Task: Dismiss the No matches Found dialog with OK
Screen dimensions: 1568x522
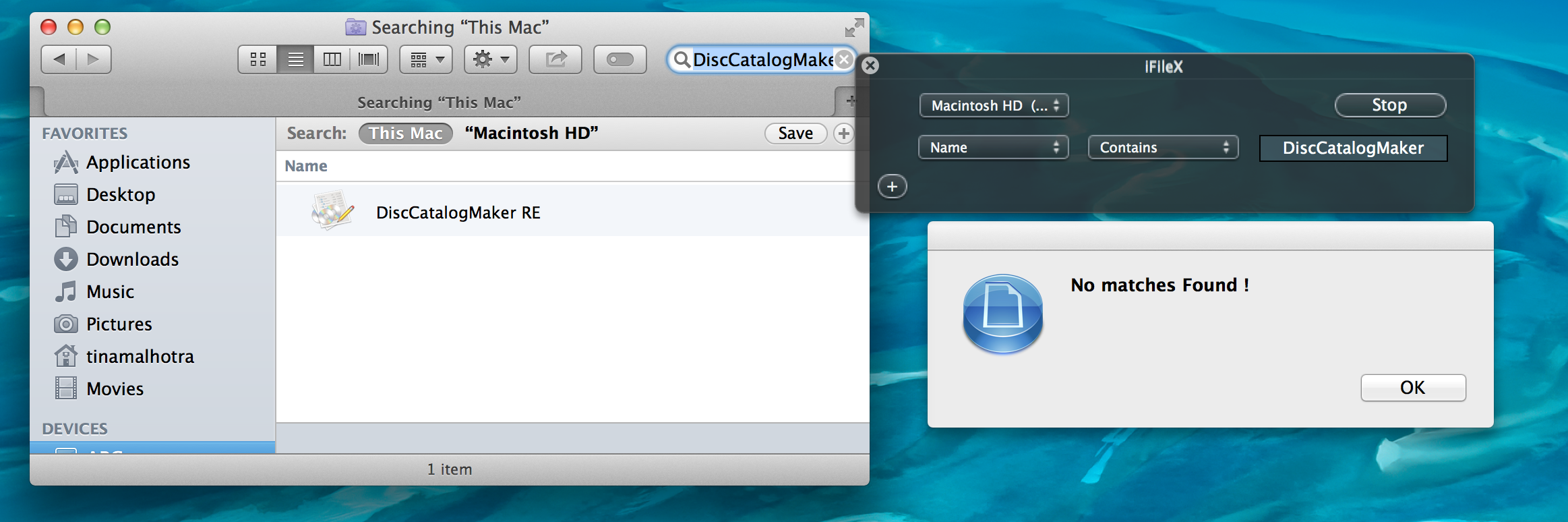Action: tap(1413, 388)
